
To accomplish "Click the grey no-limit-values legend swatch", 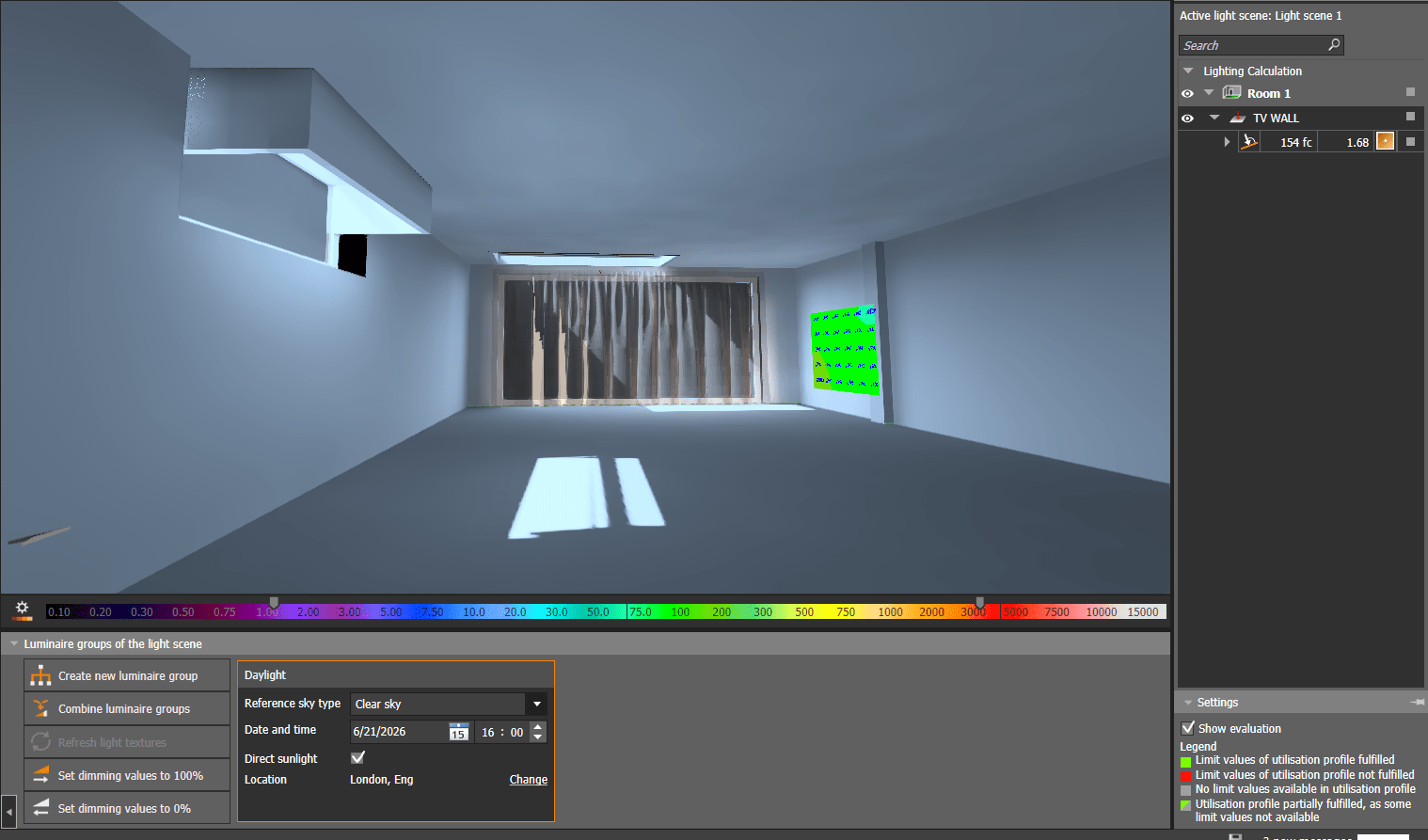I will [x=1185, y=790].
